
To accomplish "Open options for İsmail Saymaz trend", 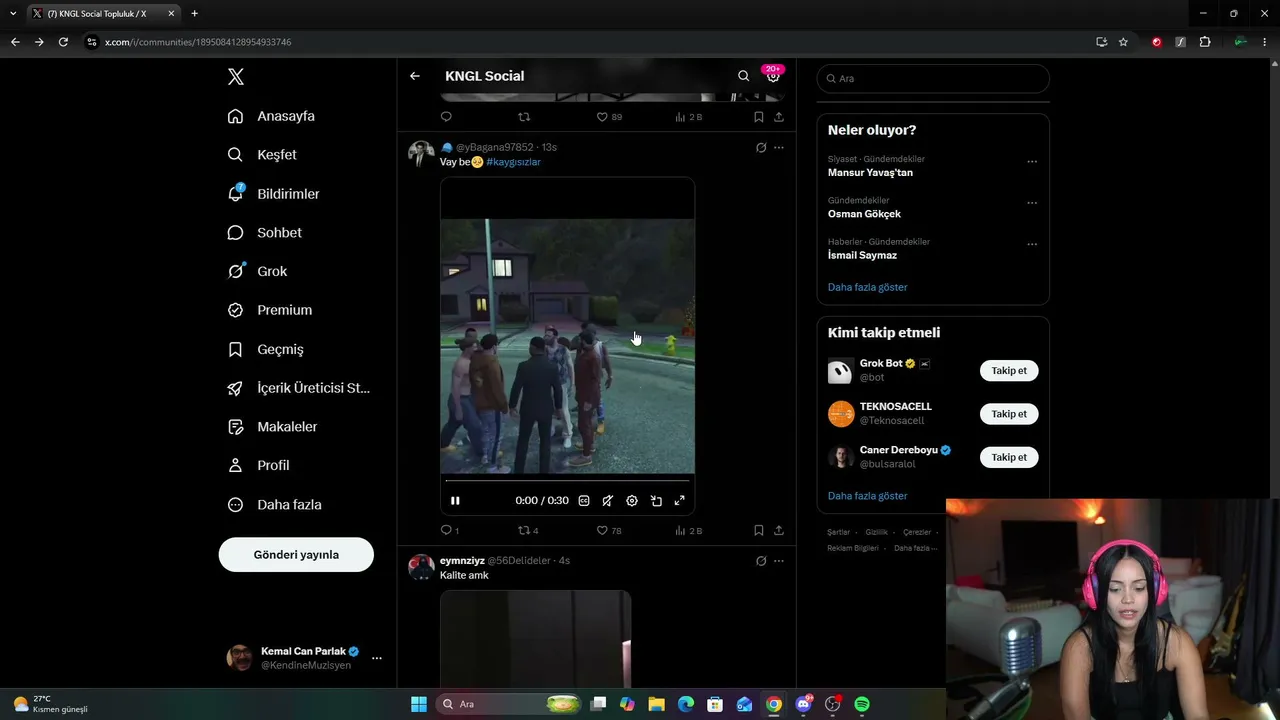I will click(1032, 243).
